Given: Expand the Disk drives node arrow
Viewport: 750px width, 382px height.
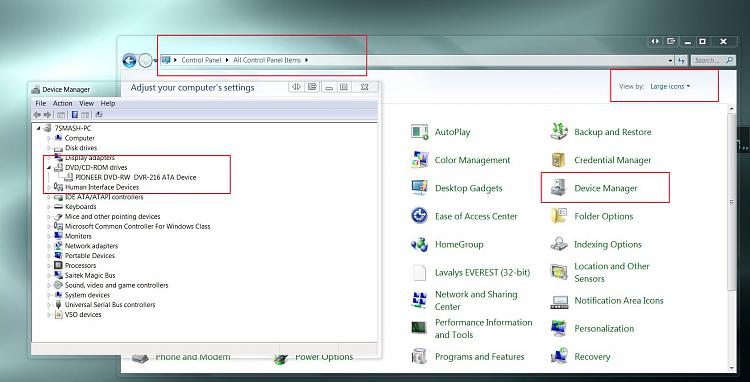Looking at the screenshot, I should (49, 148).
